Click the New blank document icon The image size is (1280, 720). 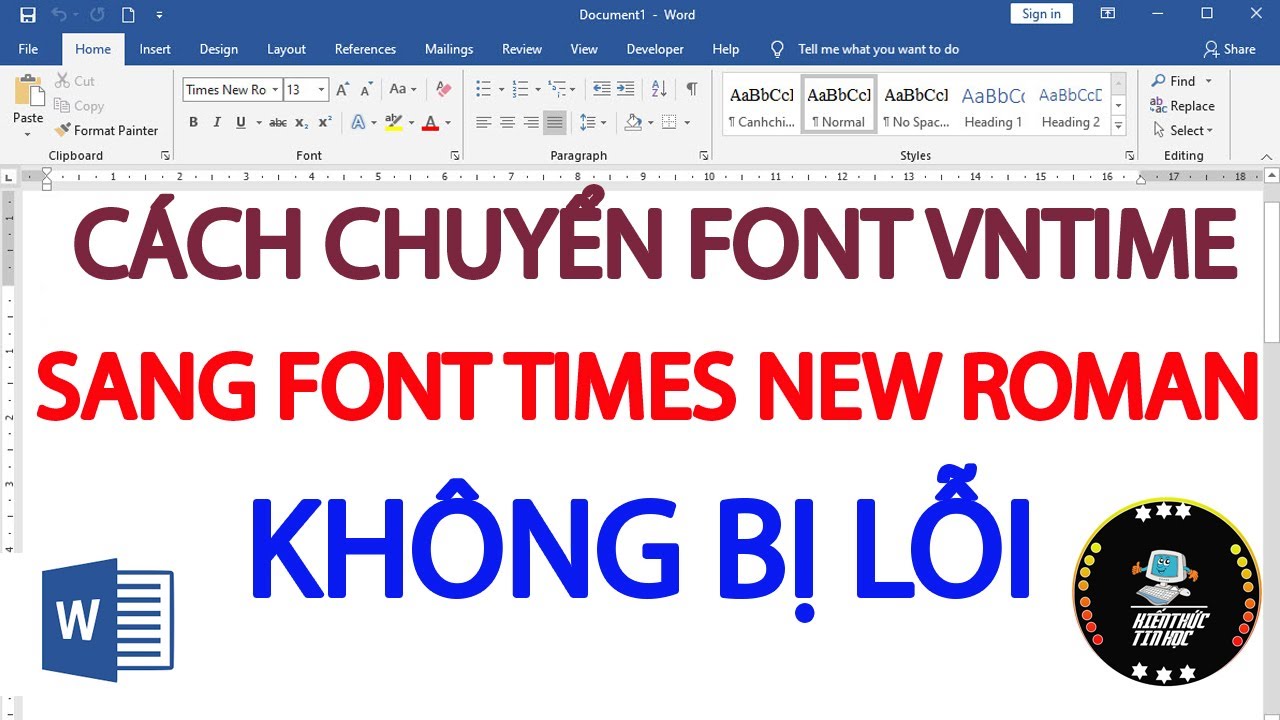(x=128, y=15)
